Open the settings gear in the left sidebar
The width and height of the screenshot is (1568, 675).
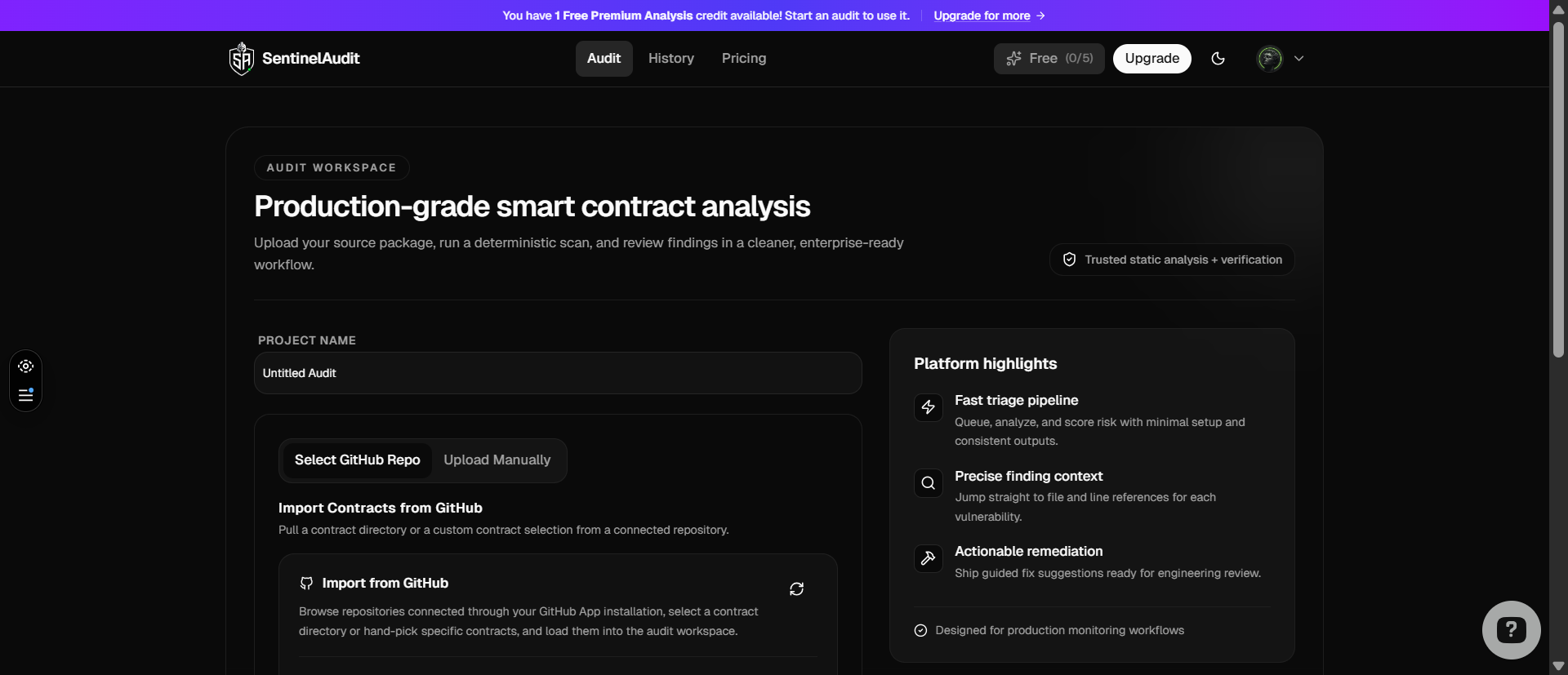pos(25,366)
